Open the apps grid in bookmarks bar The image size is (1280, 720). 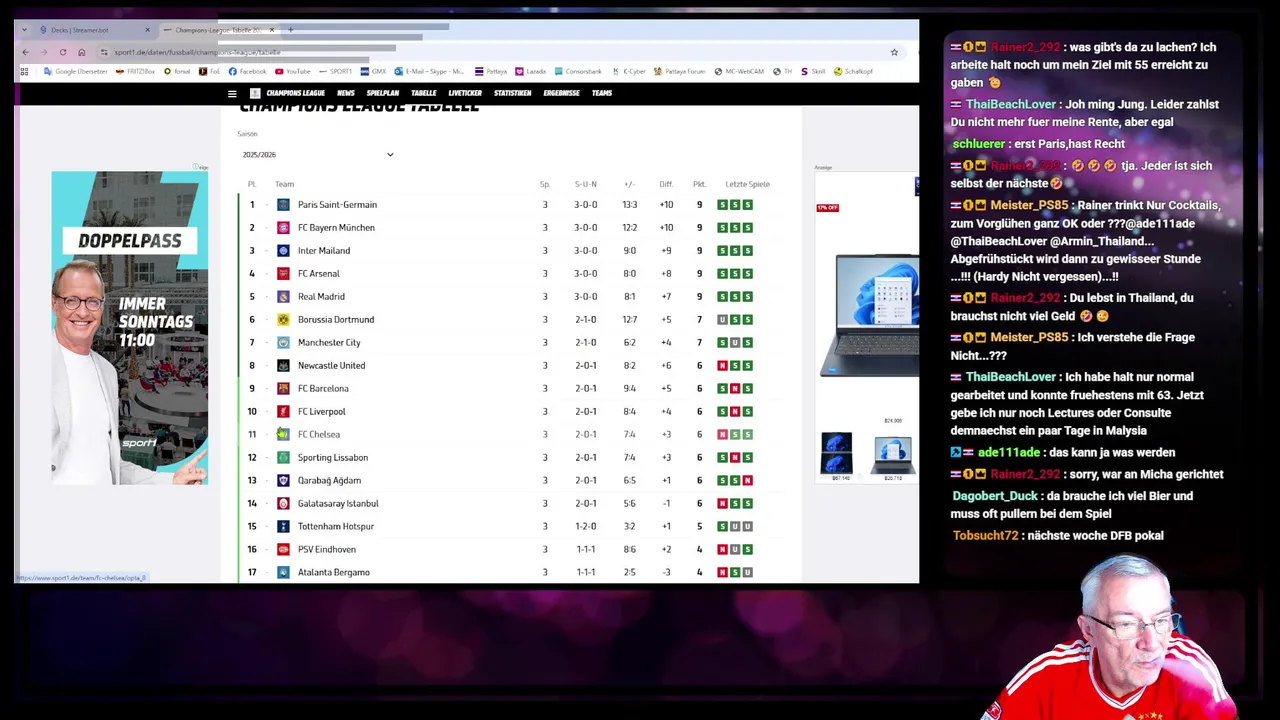[x=24, y=71]
